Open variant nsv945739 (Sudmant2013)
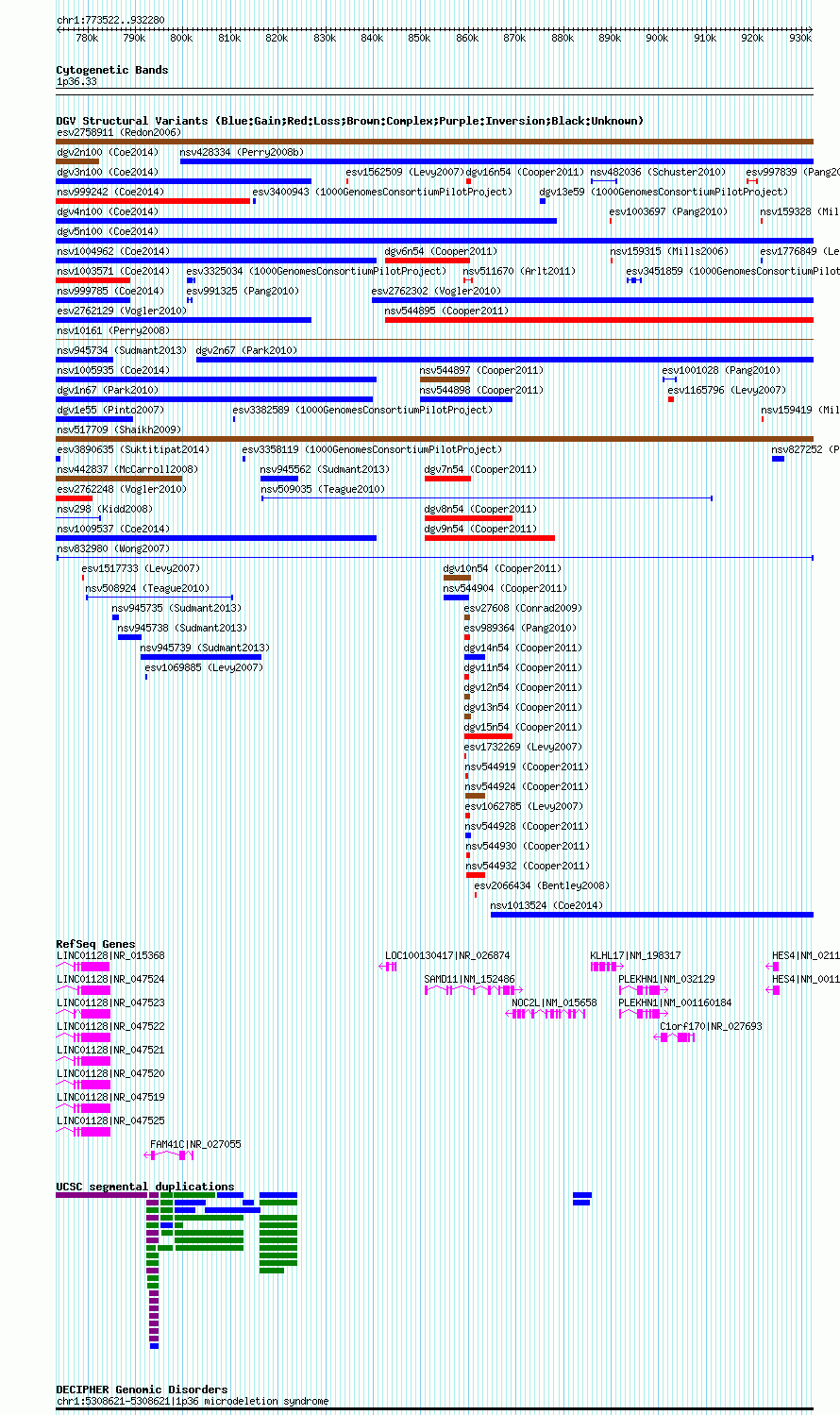Screen dimensions: 840x1415 pos(205,648)
